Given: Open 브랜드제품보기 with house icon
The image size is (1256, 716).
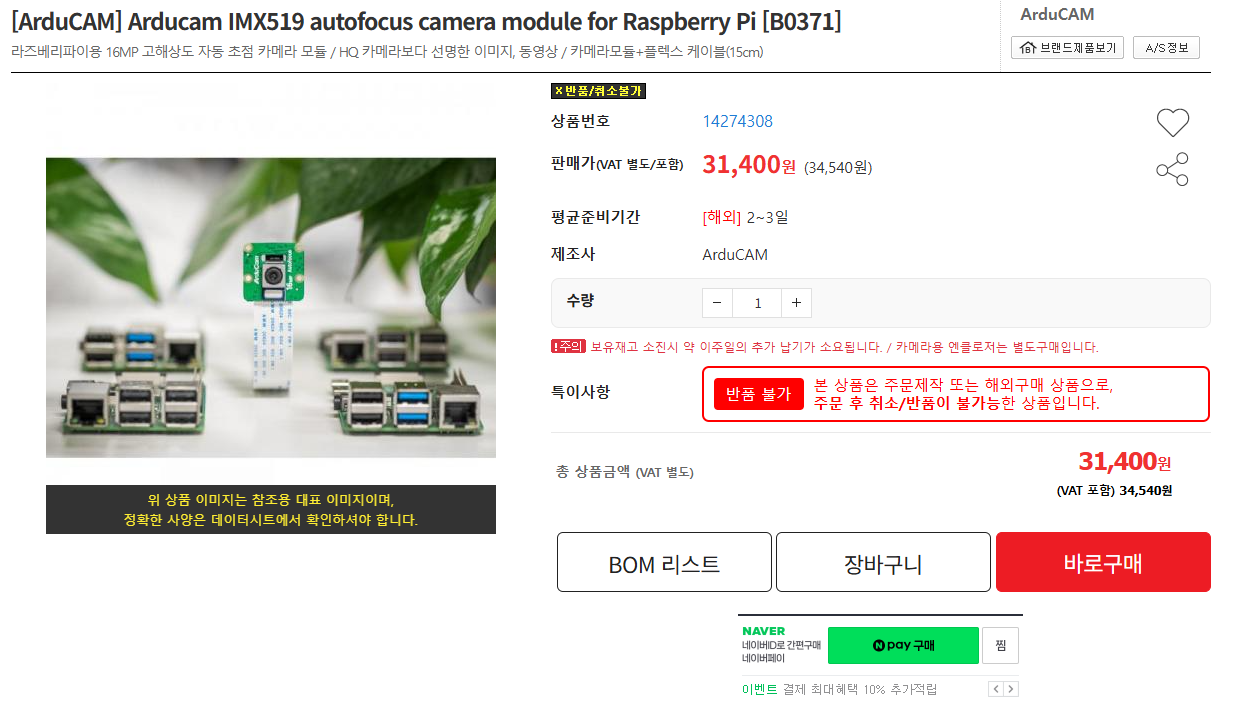Looking at the screenshot, I should [x=1067, y=47].
